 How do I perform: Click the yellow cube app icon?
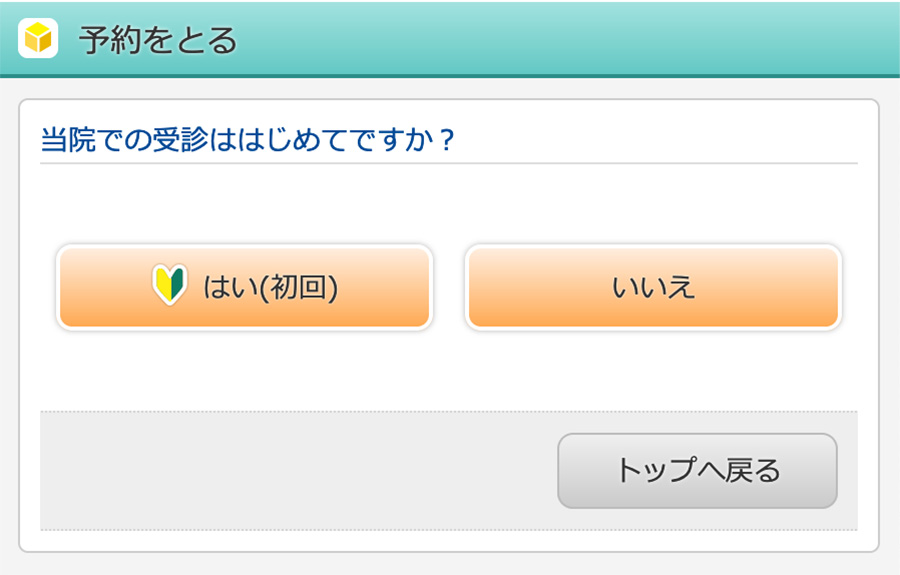pos(38,38)
